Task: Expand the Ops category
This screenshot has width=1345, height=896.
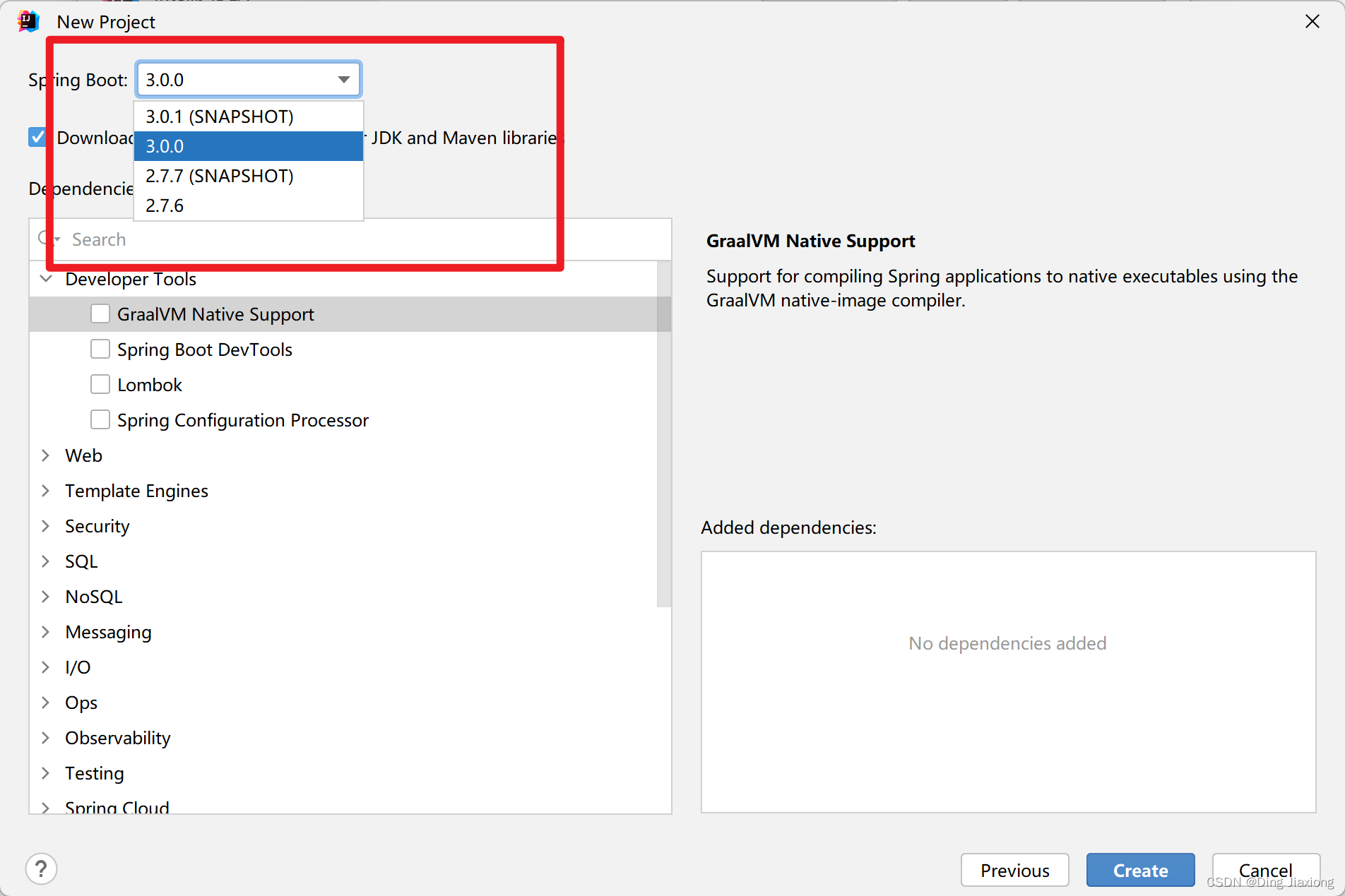Action: (x=46, y=703)
